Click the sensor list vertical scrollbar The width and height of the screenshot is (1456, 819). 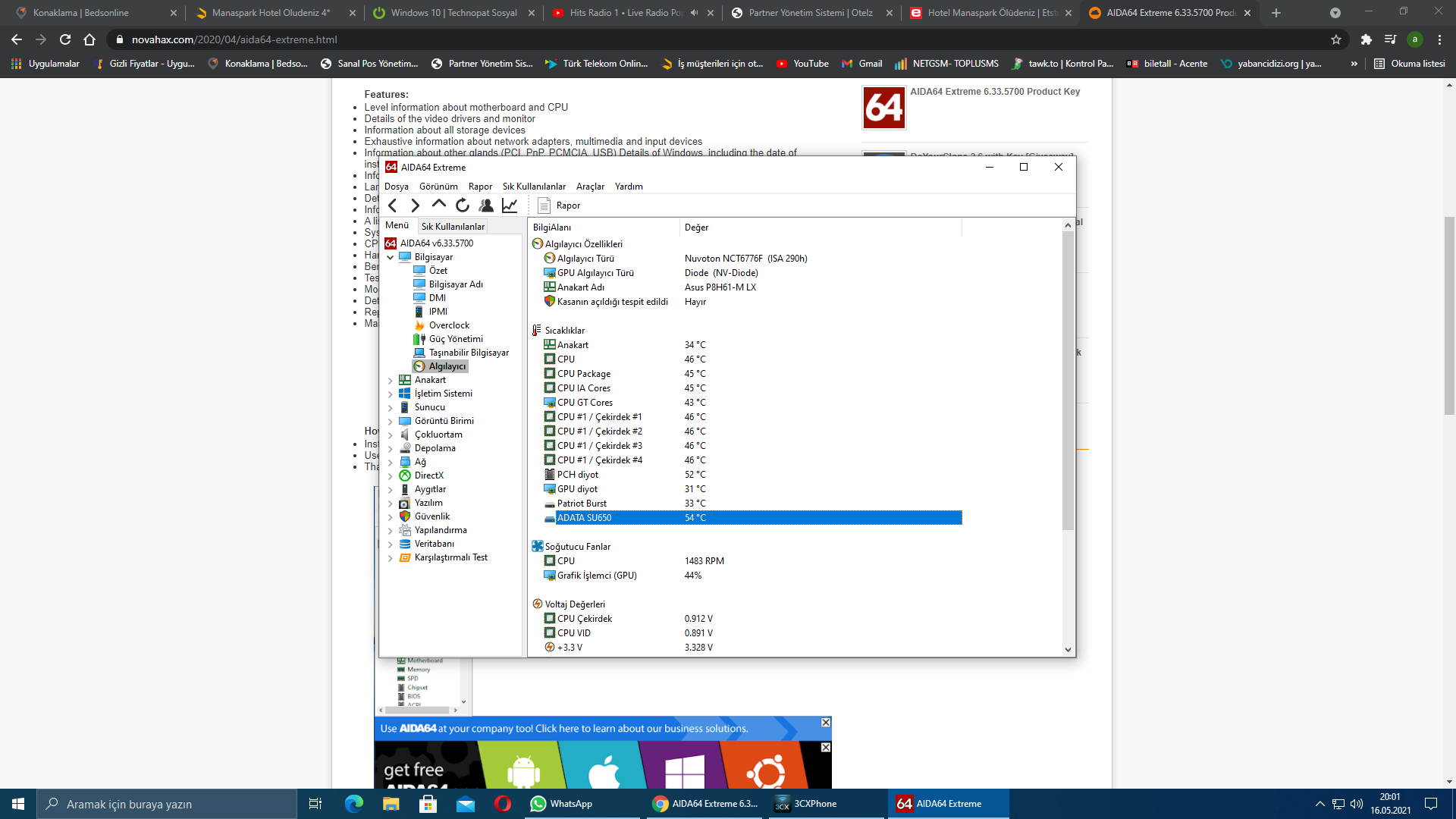point(1068,379)
